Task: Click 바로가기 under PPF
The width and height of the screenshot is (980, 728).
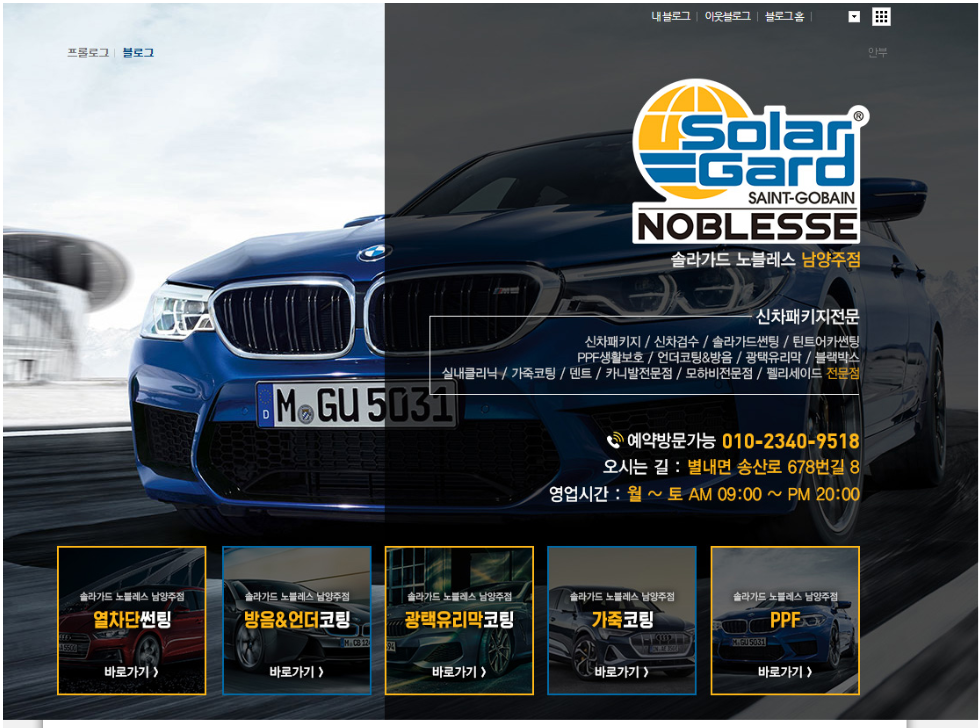Action: coord(785,672)
